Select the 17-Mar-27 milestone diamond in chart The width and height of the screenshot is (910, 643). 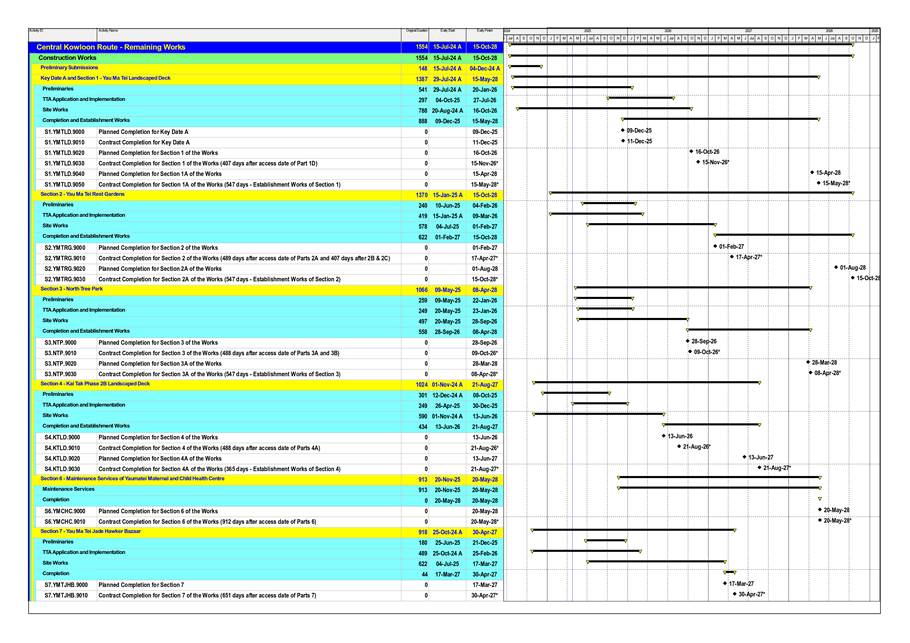pyautogui.click(x=725, y=583)
